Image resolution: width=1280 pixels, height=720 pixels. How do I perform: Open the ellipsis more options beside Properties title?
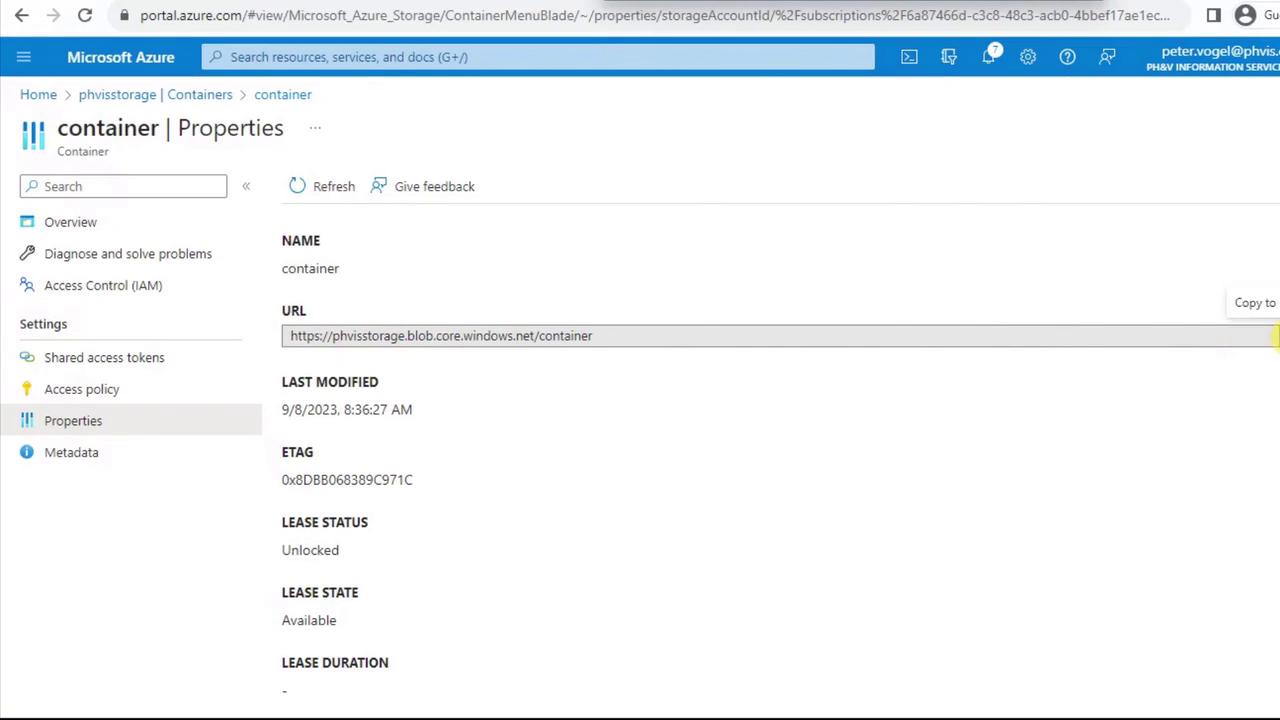pyautogui.click(x=315, y=128)
